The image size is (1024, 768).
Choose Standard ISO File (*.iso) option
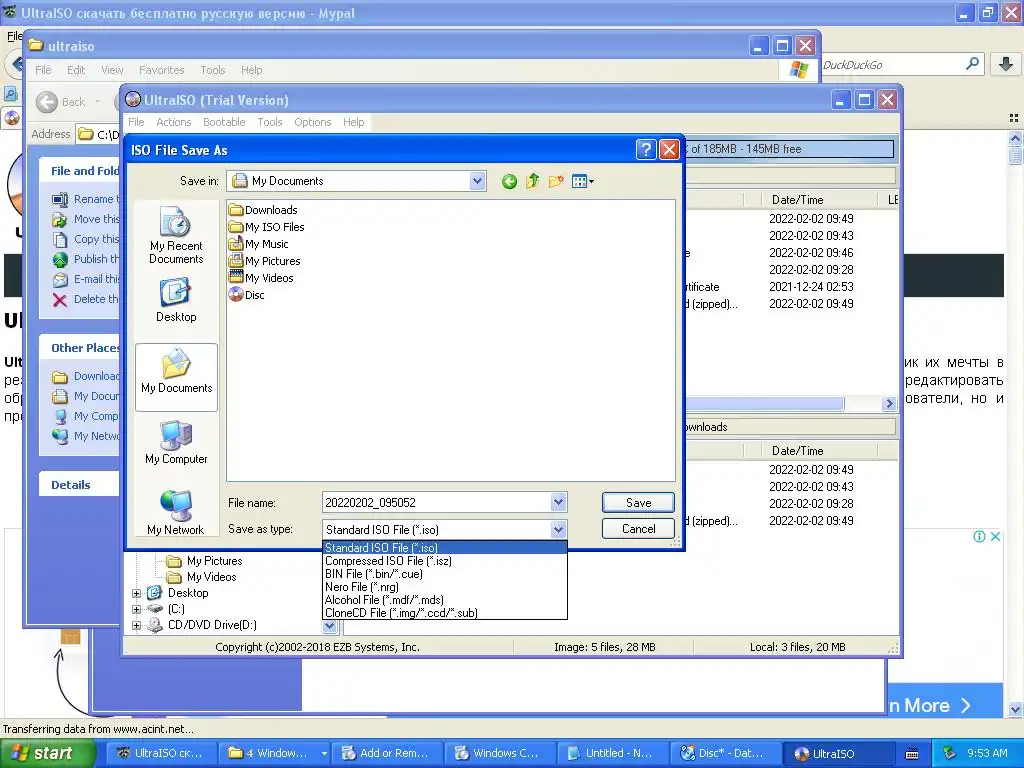(445, 547)
